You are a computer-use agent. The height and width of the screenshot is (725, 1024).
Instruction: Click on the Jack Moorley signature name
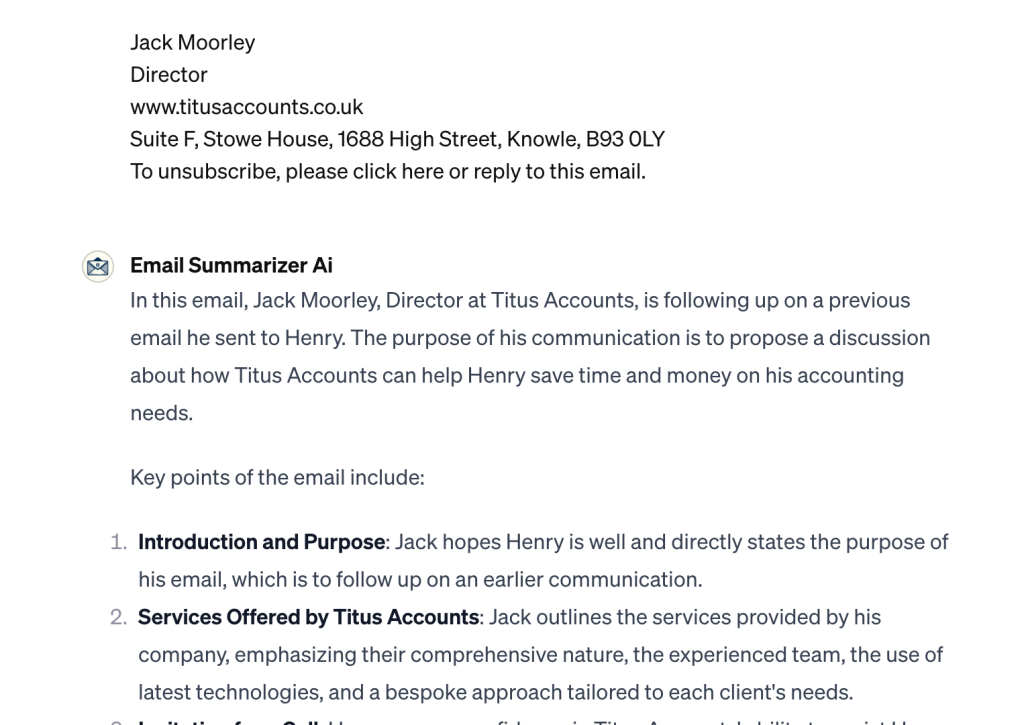(x=193, y=42)
